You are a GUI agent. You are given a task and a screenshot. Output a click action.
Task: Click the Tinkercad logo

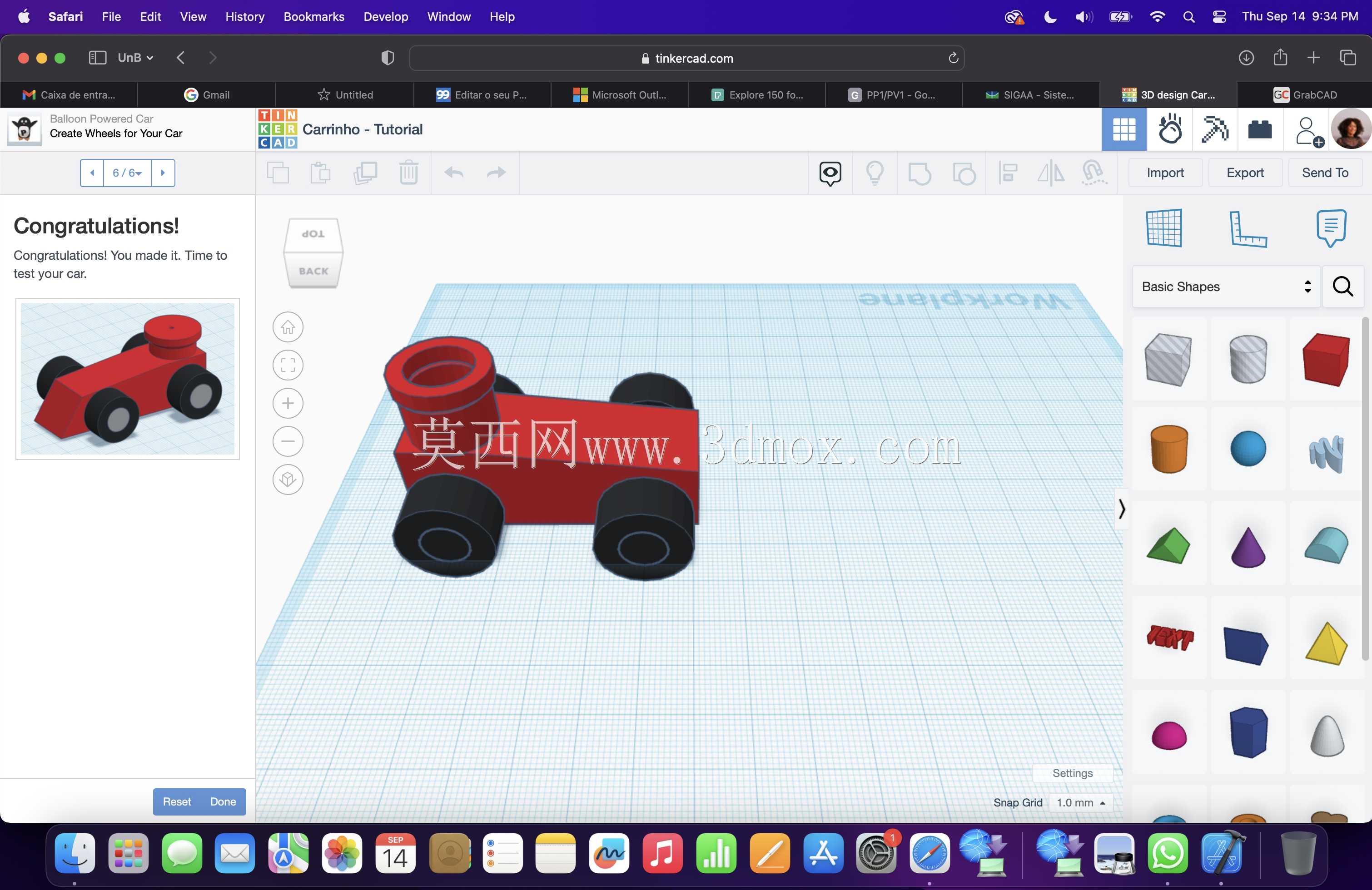[277, 129]
